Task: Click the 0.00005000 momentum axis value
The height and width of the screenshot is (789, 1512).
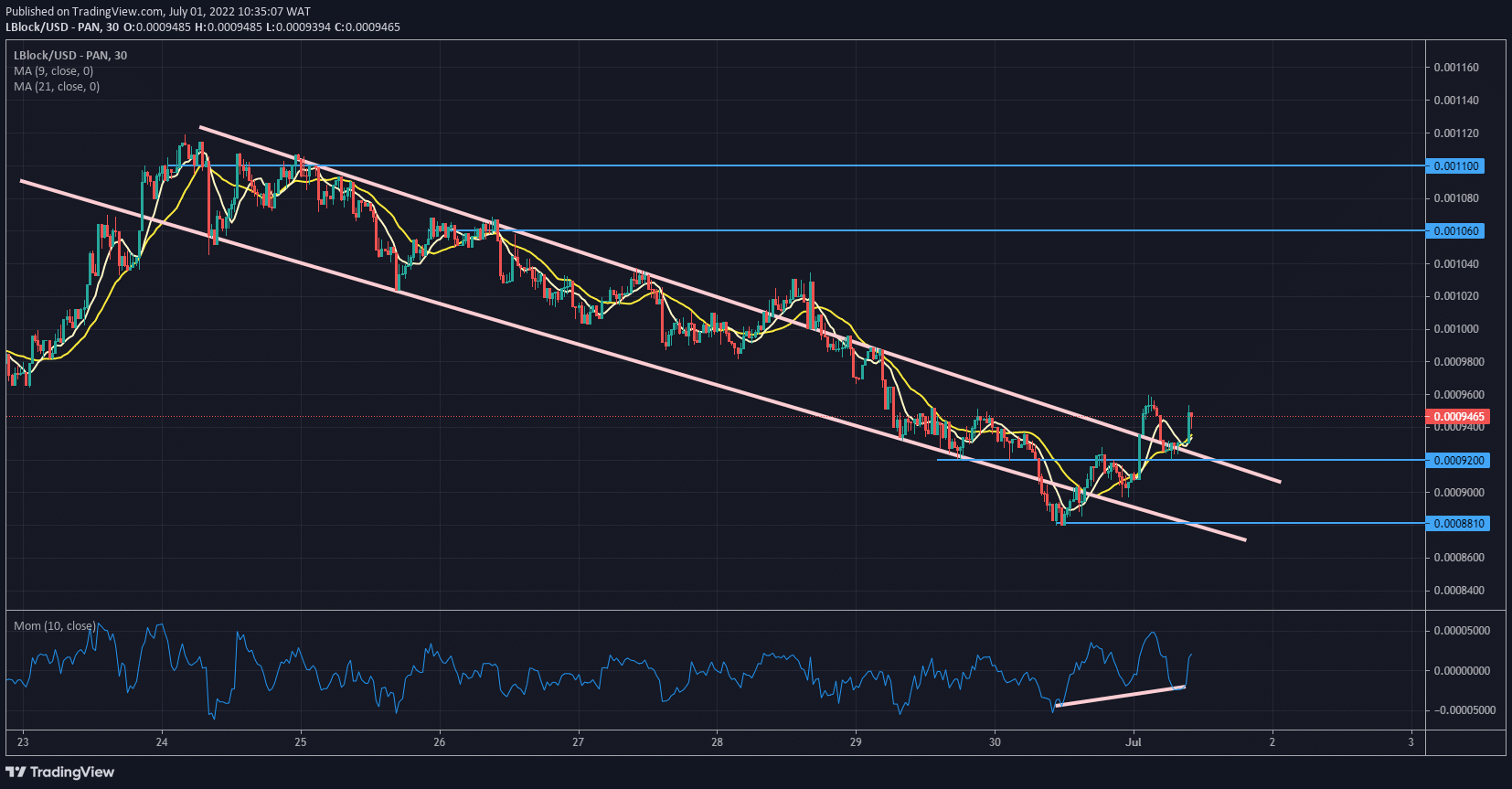Action: tap(1462, 631)
